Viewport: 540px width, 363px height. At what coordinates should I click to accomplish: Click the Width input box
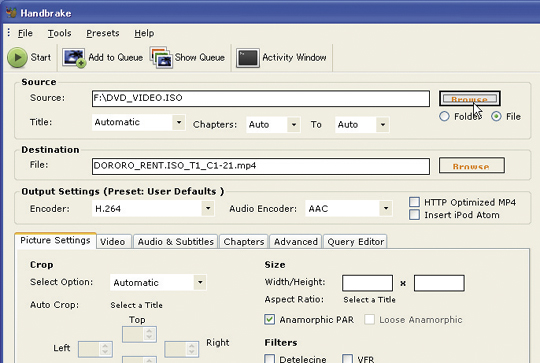click(367, 283)
